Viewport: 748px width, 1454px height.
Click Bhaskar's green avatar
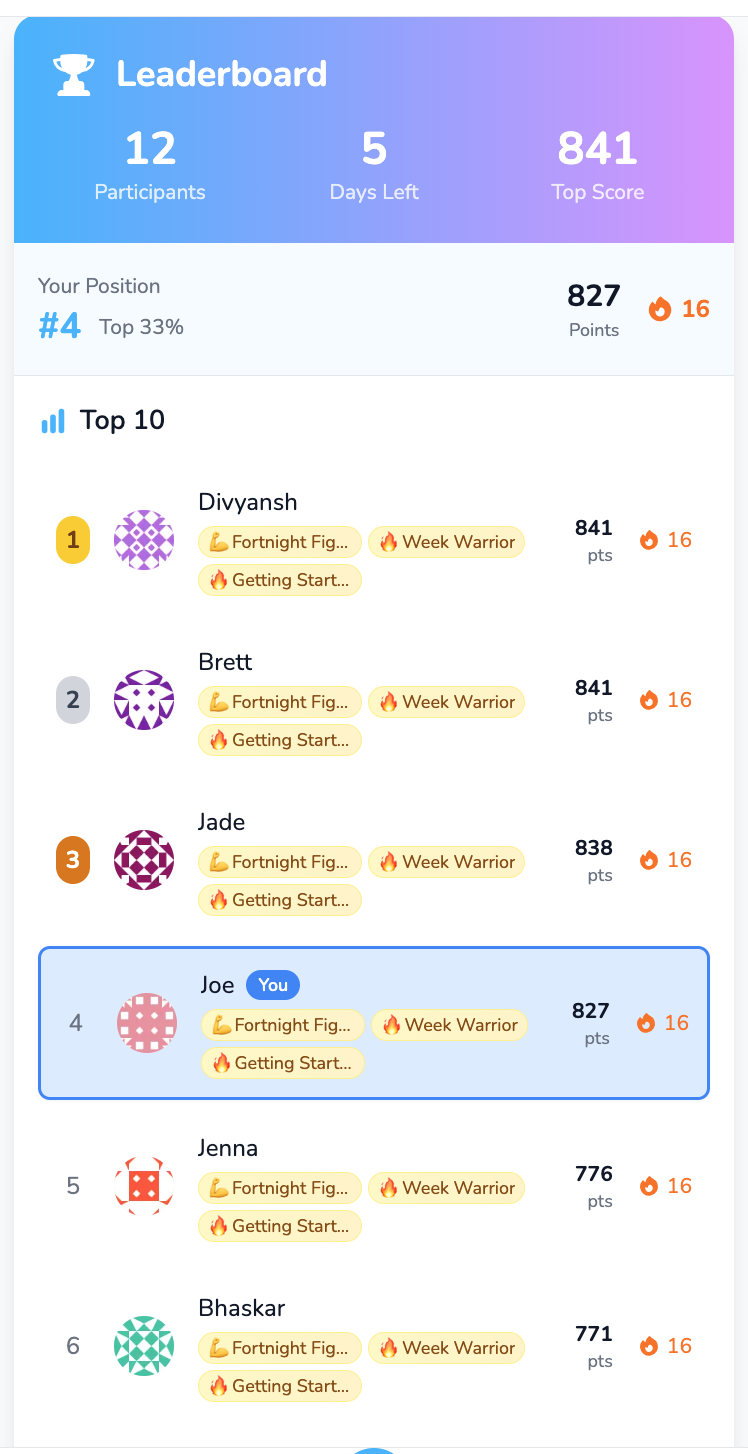pyautogui.click(x=144, y=1346)
